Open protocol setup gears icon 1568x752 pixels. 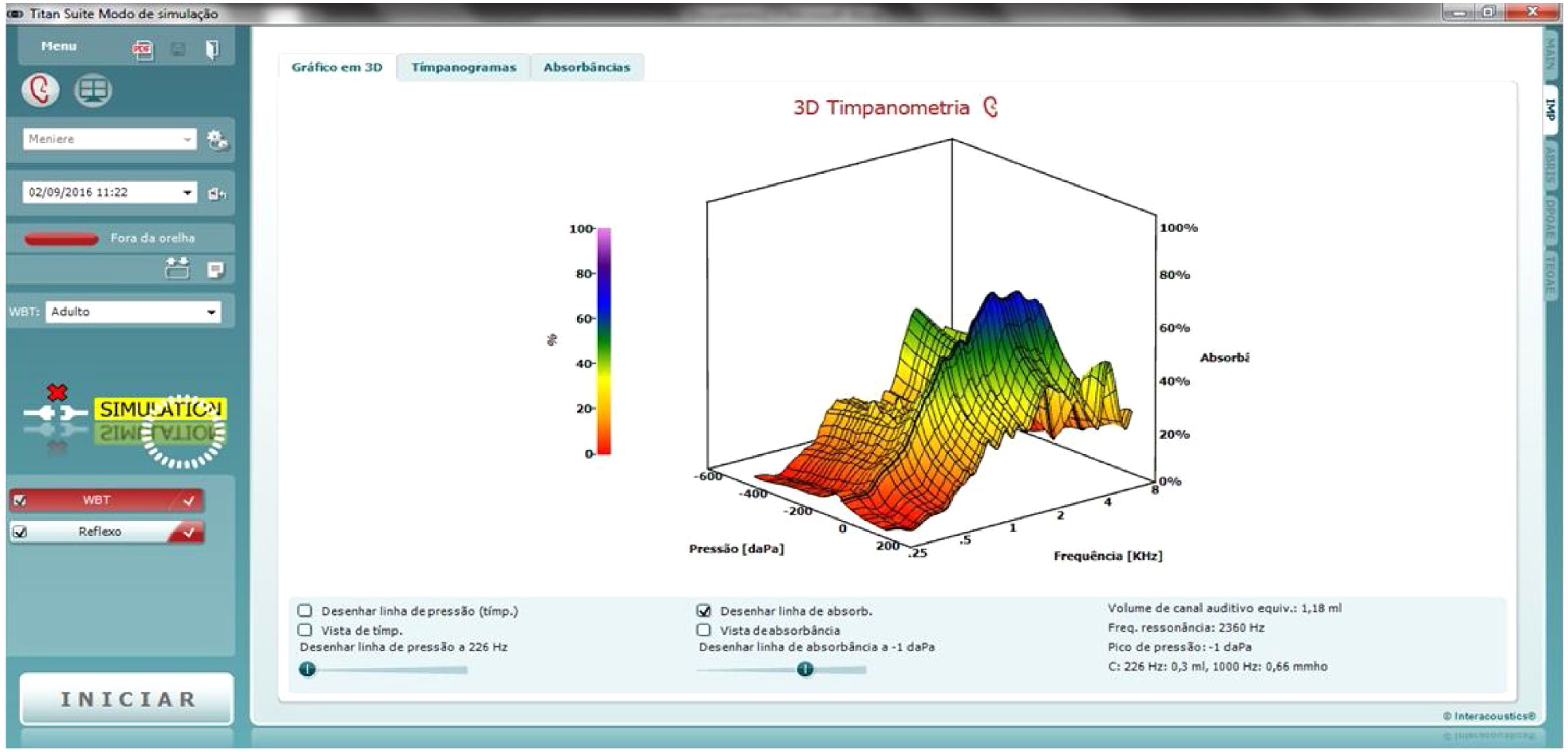[217, 140]
